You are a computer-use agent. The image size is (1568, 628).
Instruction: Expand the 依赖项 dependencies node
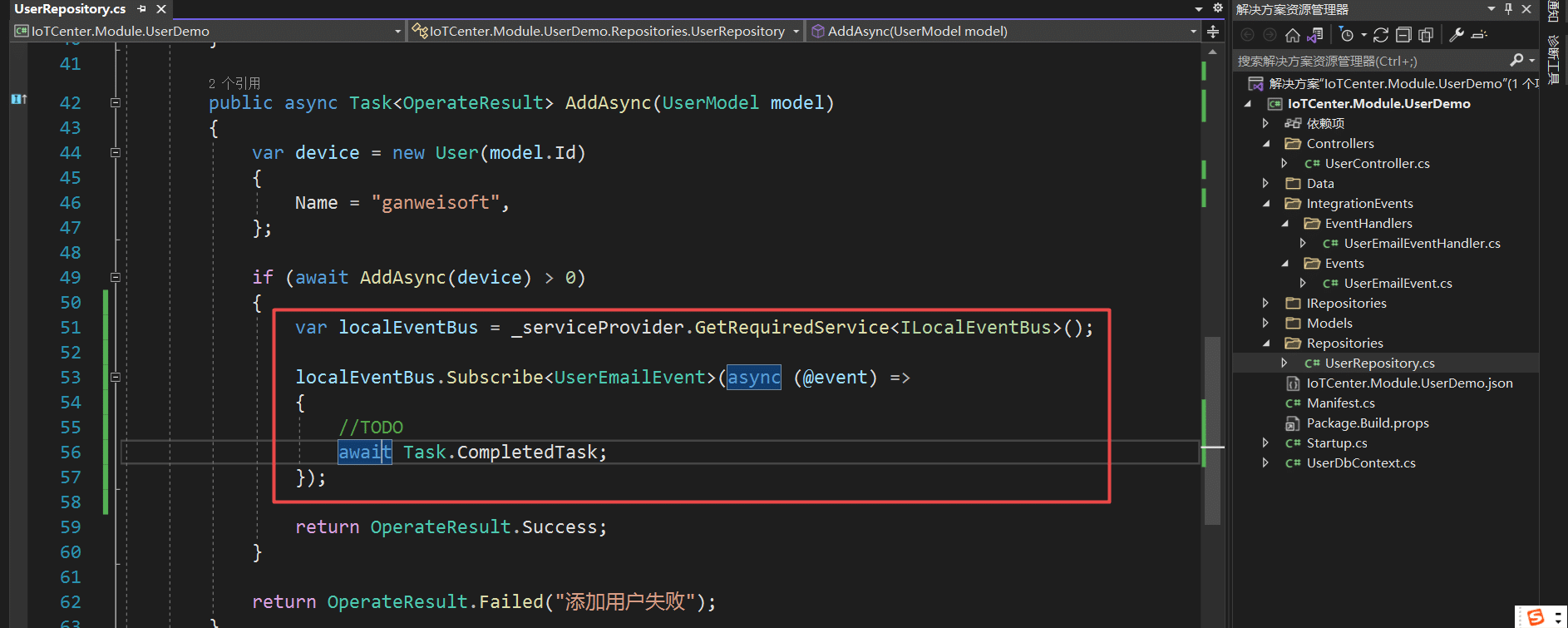tap(1266, 123)
